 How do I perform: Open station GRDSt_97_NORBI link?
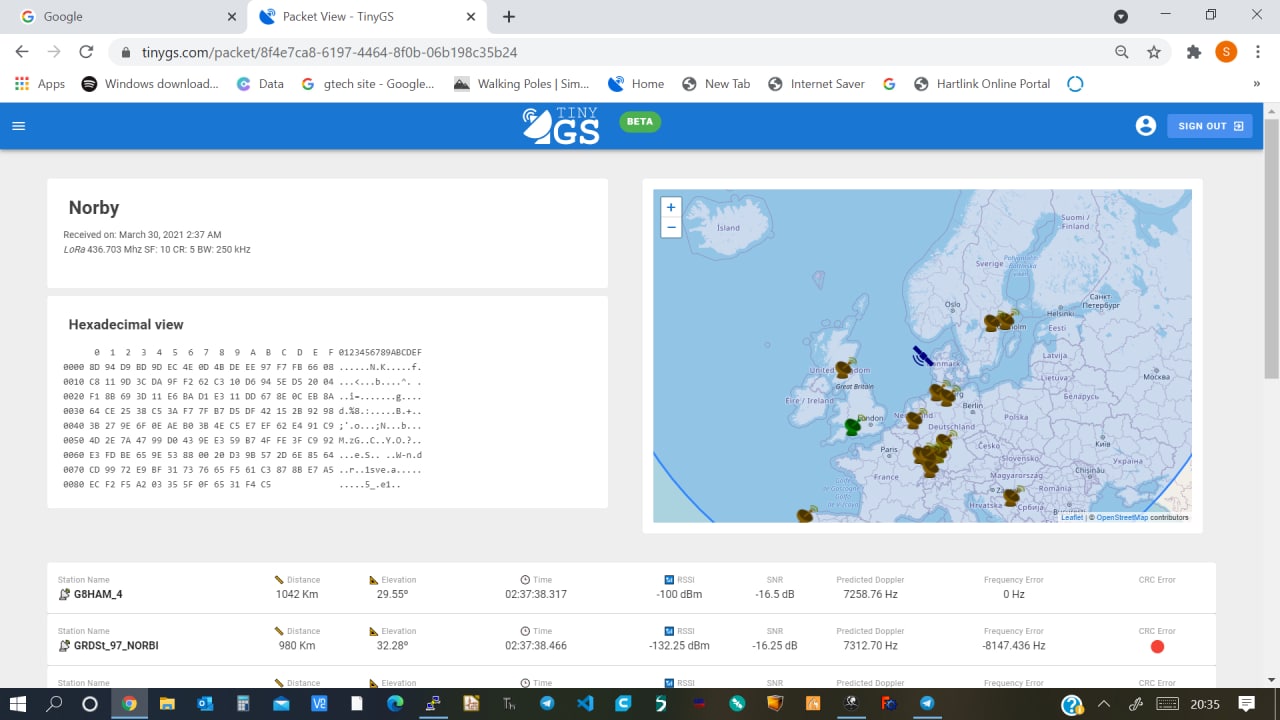click(116, 646)
